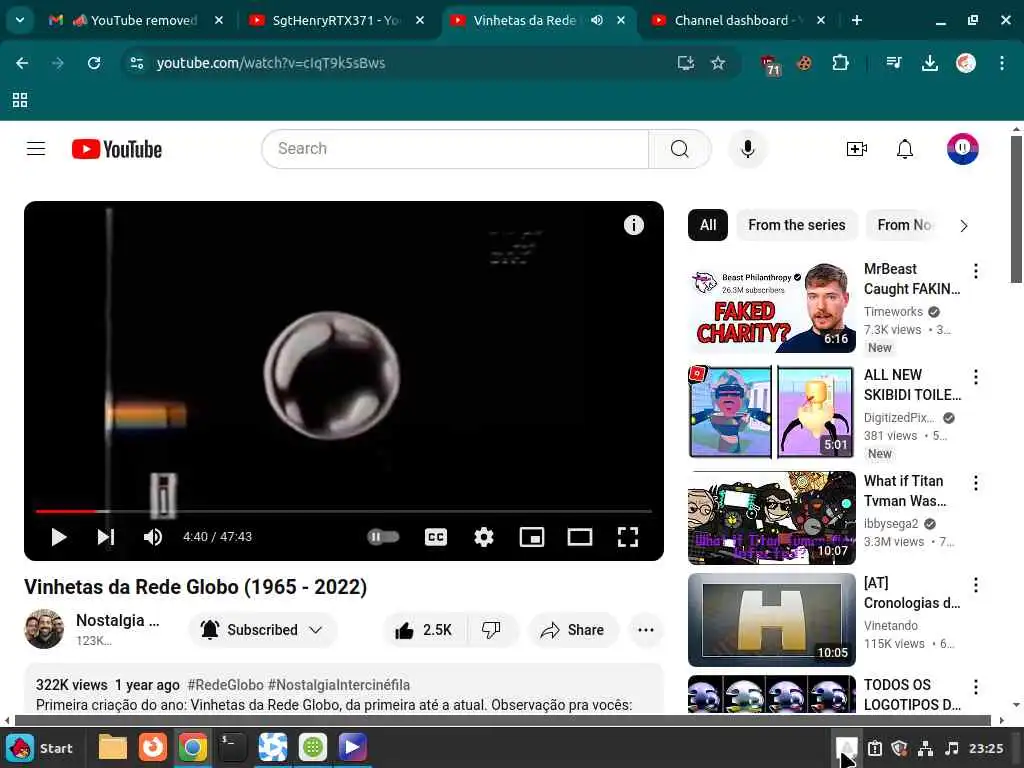Open the Start menu on taskbar

tap(39, 748)
